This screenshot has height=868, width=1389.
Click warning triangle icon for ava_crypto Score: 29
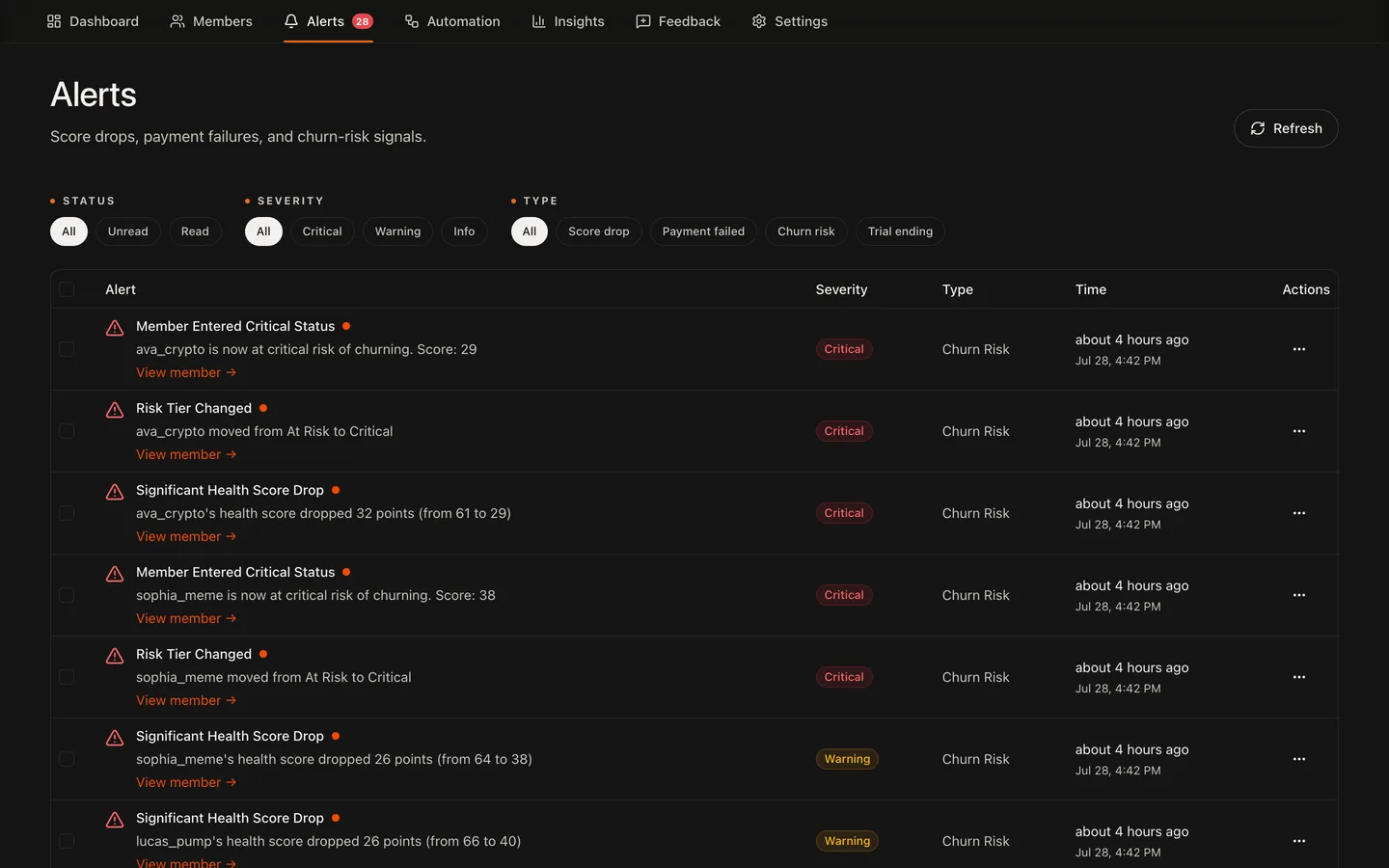tap(115, 328)
